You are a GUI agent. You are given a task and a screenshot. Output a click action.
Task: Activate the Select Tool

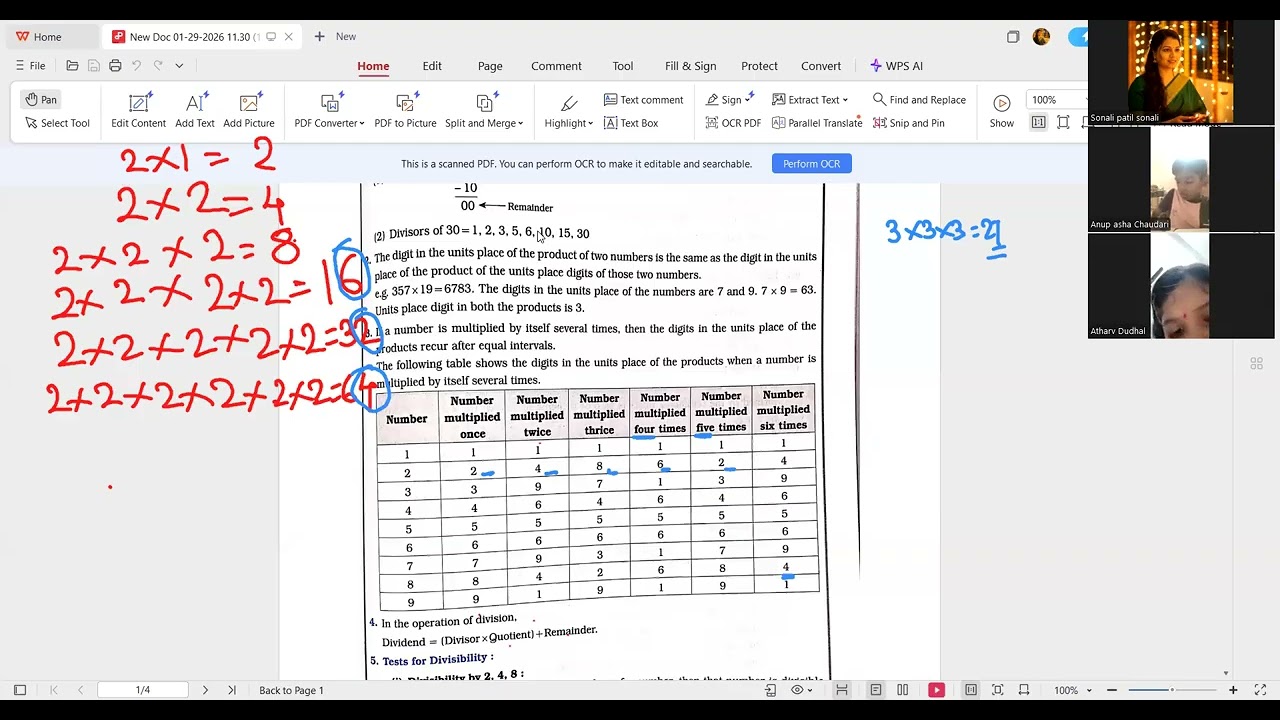click(x=57, y=123)
